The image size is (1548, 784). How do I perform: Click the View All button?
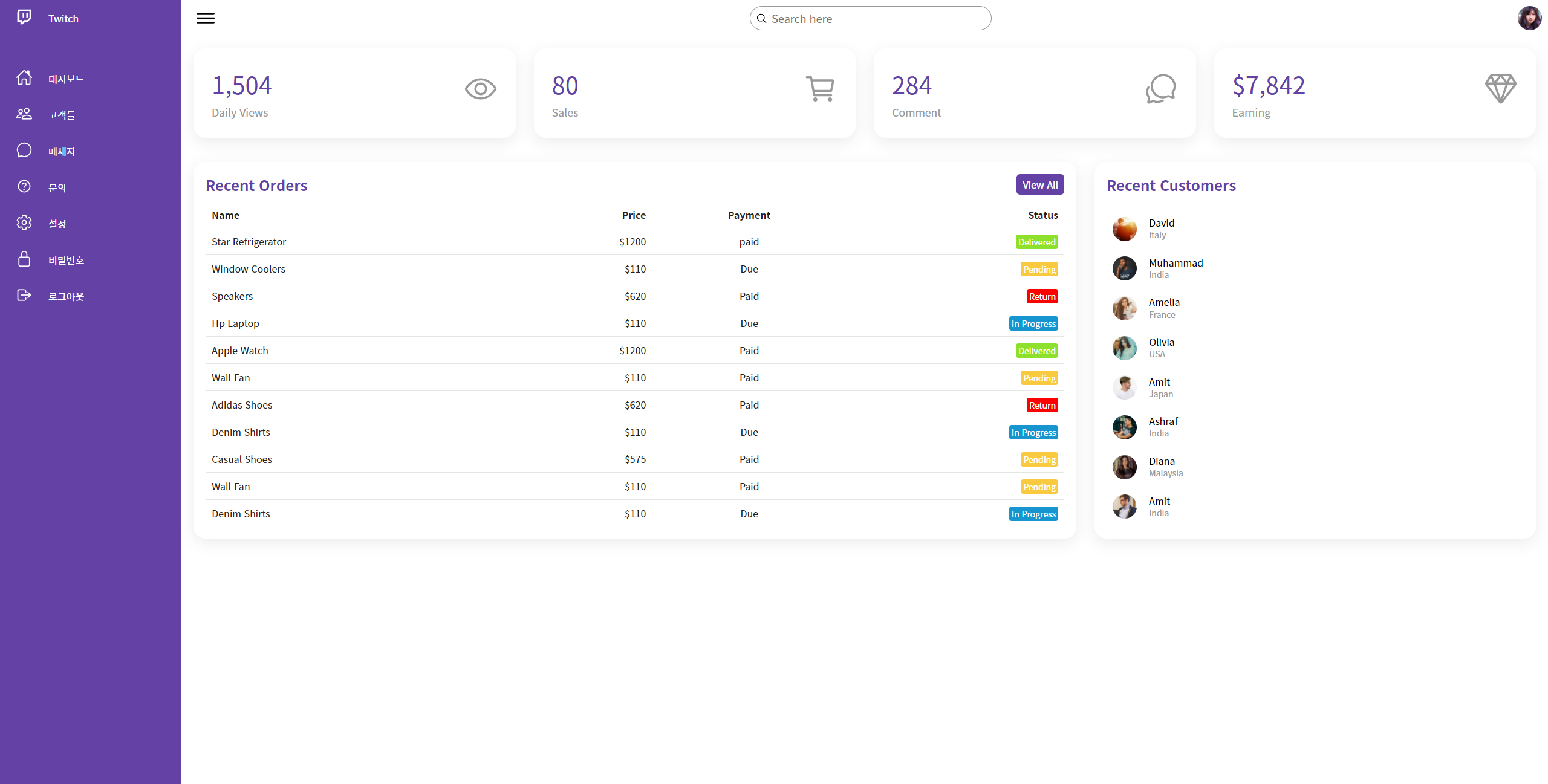(1039, 184)
